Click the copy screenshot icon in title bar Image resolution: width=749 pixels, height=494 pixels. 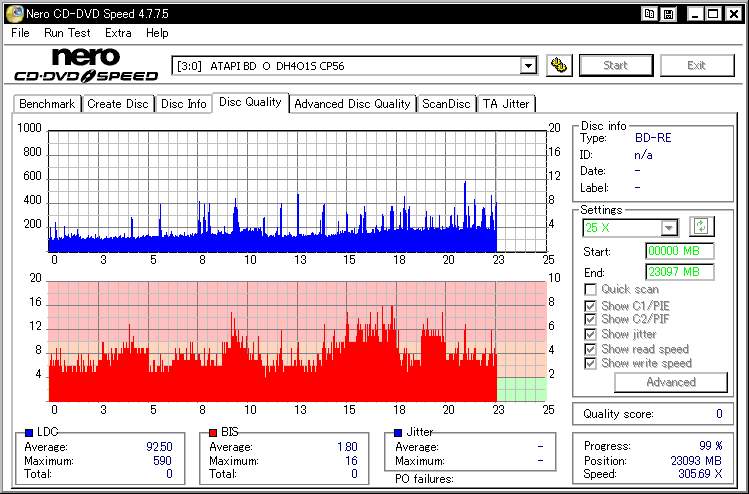pyautogui.click(x=649, y=14)
